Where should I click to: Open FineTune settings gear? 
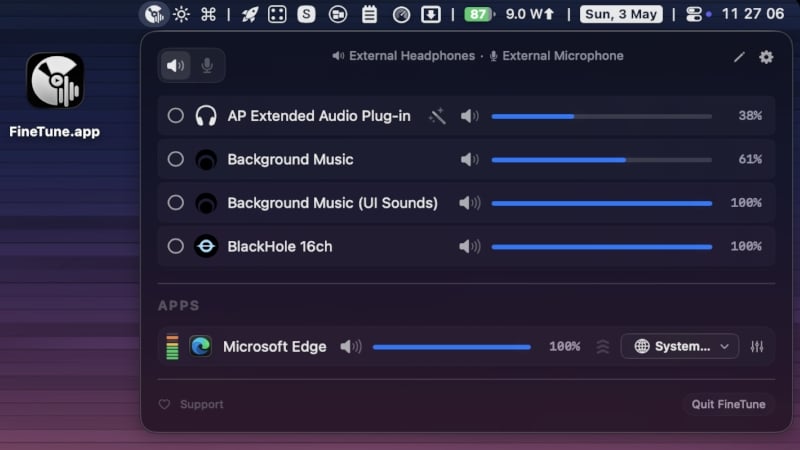point(766,57)
